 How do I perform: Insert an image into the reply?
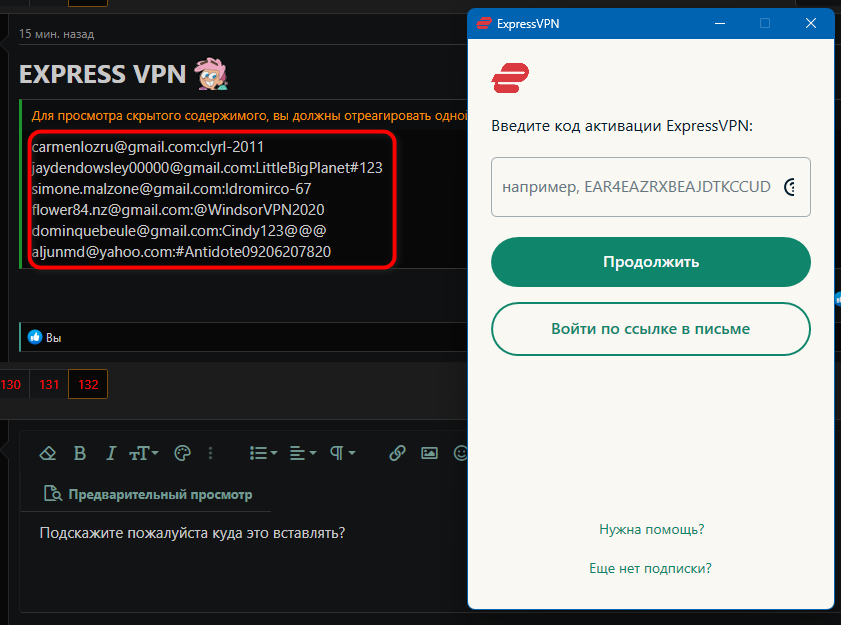tap(429, 453)
